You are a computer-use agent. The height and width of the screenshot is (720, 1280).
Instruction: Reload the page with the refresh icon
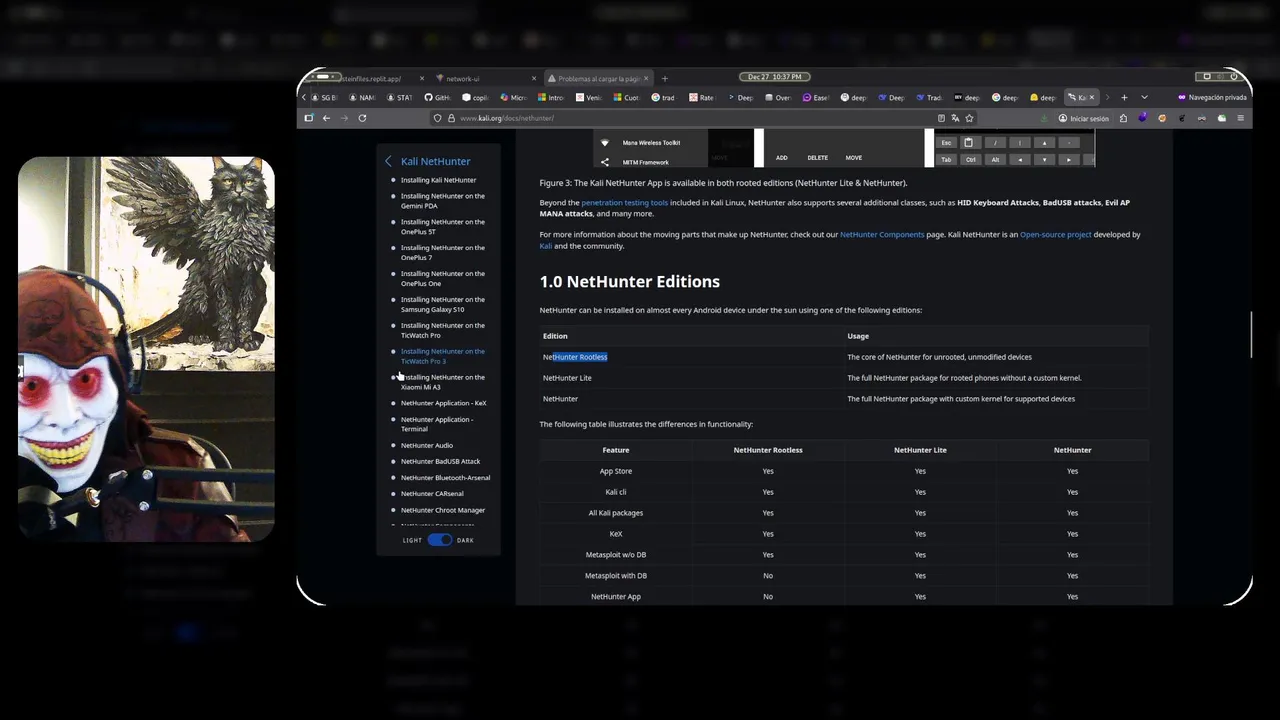[x=362, y=118]
